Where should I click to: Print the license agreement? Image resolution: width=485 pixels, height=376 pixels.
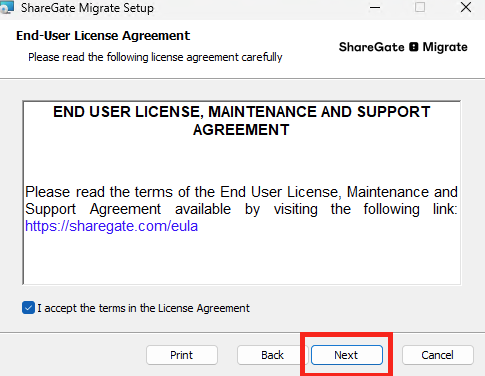click(182, 355)
